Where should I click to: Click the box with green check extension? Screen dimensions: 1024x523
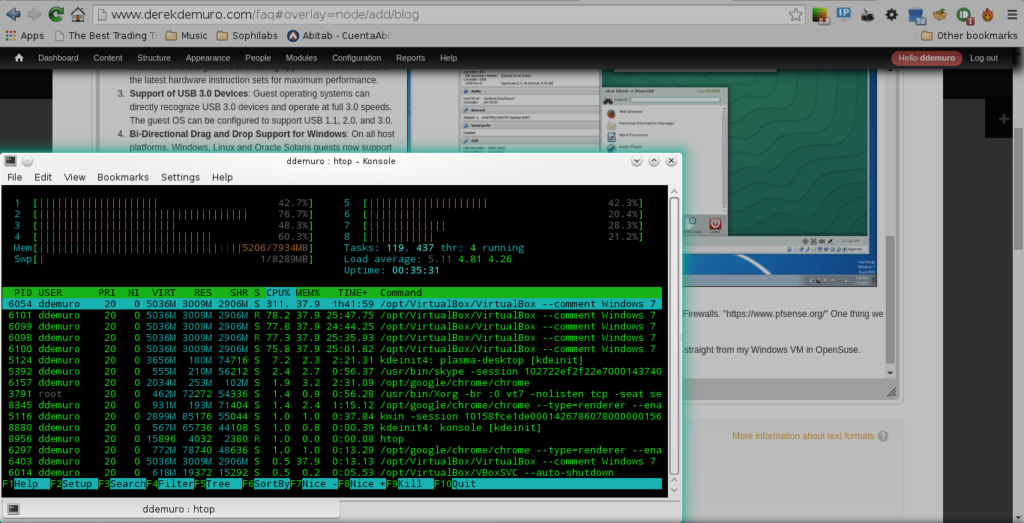tap(939, 14)
